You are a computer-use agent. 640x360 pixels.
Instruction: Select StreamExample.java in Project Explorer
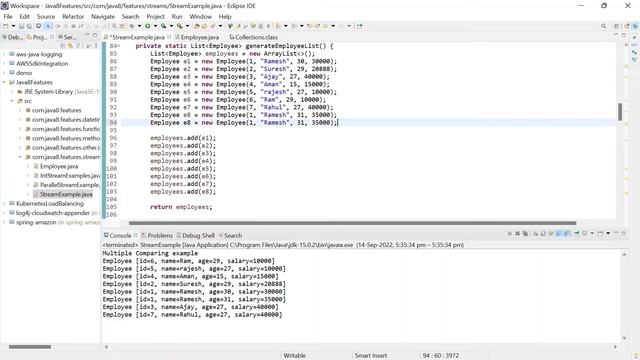tap(63, 194)
